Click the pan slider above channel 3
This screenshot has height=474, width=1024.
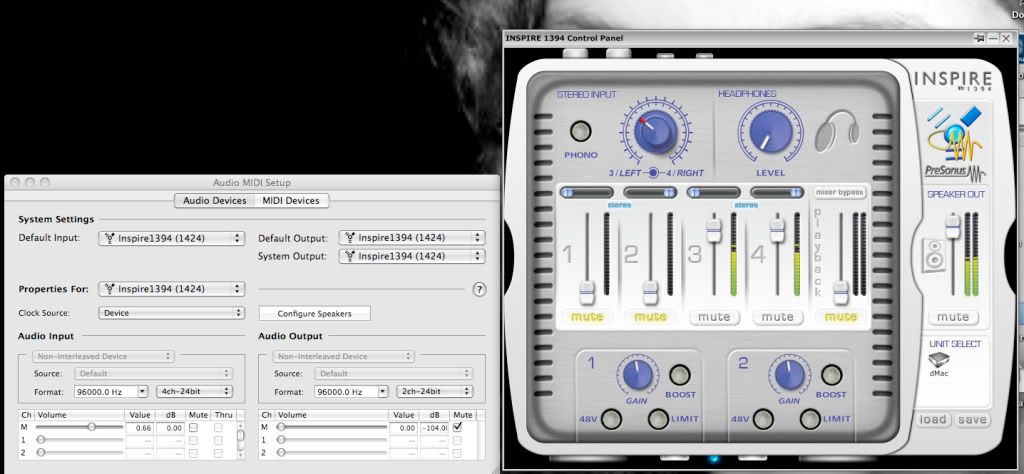[714, 193]
